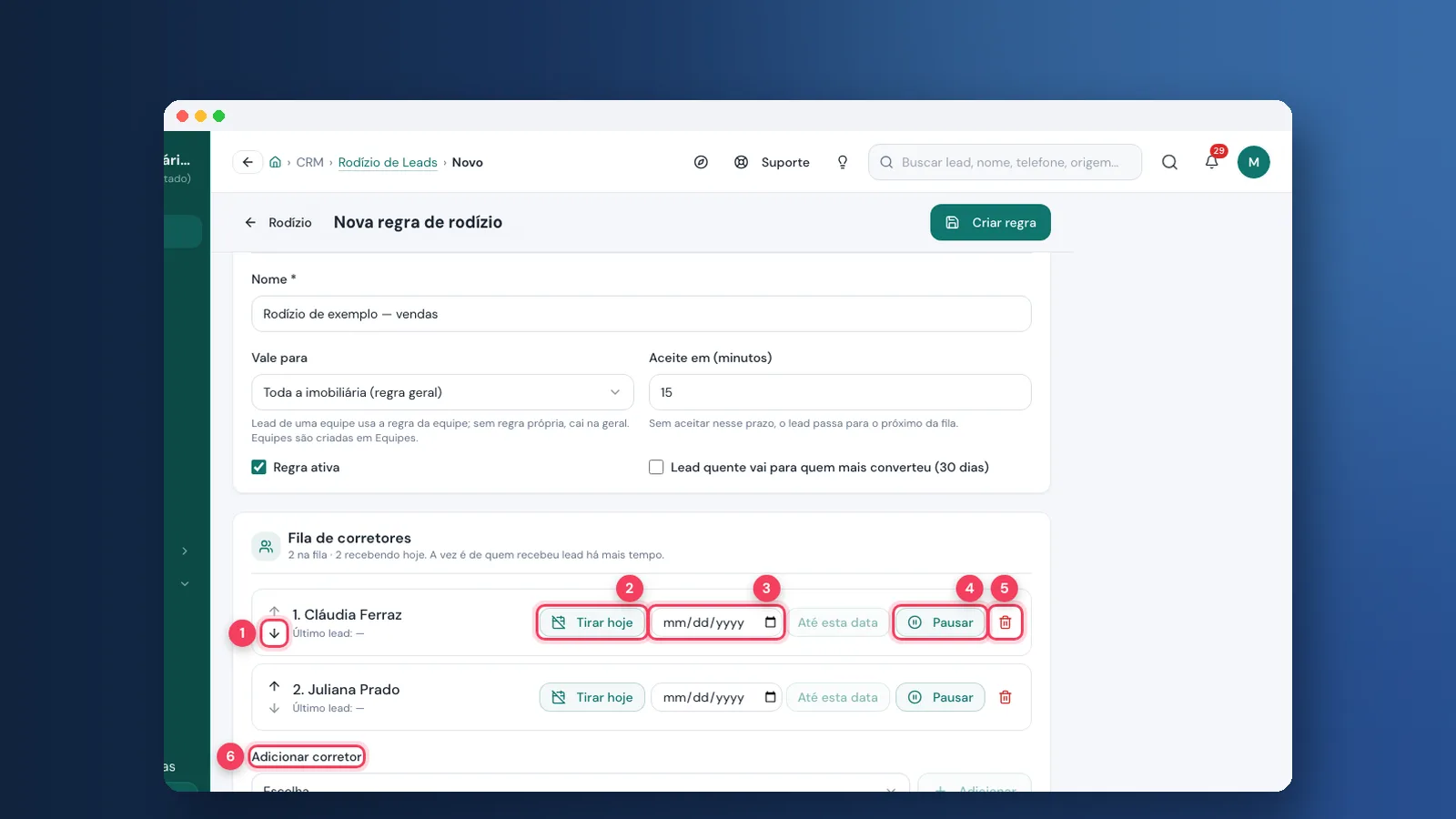Viewport: 1456px width, 819px height.
Task: Delete Cláudia Ferraz from the queue
Action: (x=1006, y=622)
